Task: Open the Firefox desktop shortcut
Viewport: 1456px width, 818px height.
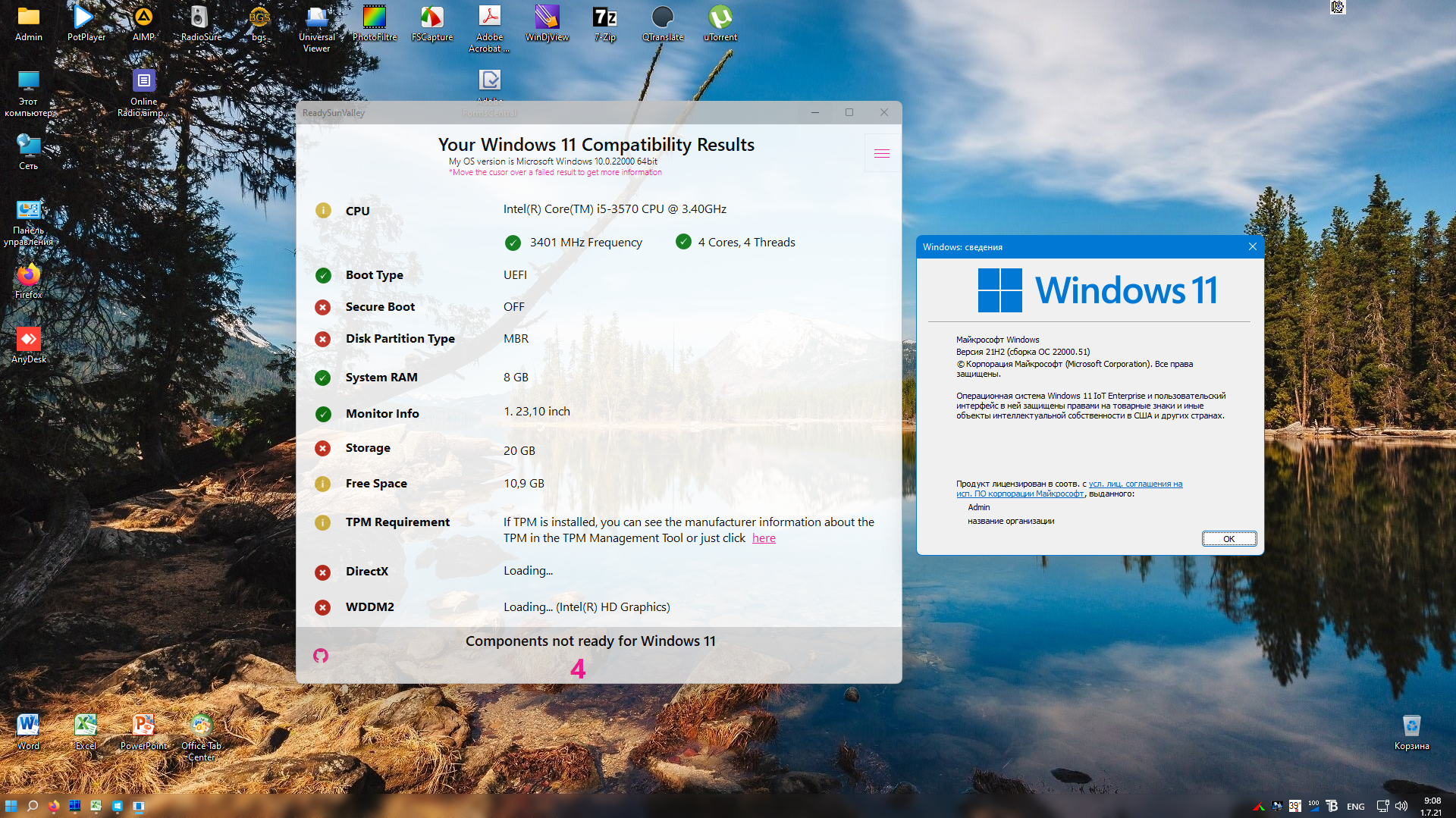Action: [x=29, y=281]
